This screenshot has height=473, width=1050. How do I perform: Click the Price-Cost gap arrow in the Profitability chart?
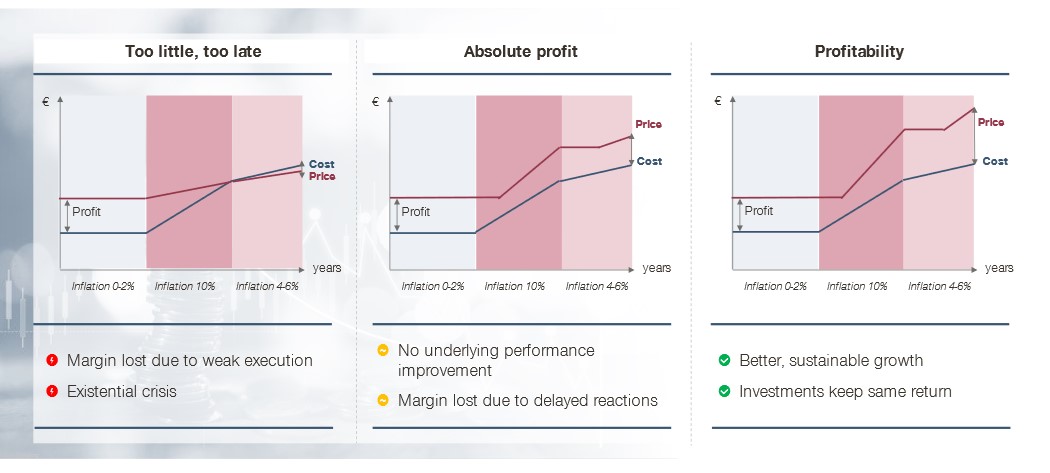[974, 135]
